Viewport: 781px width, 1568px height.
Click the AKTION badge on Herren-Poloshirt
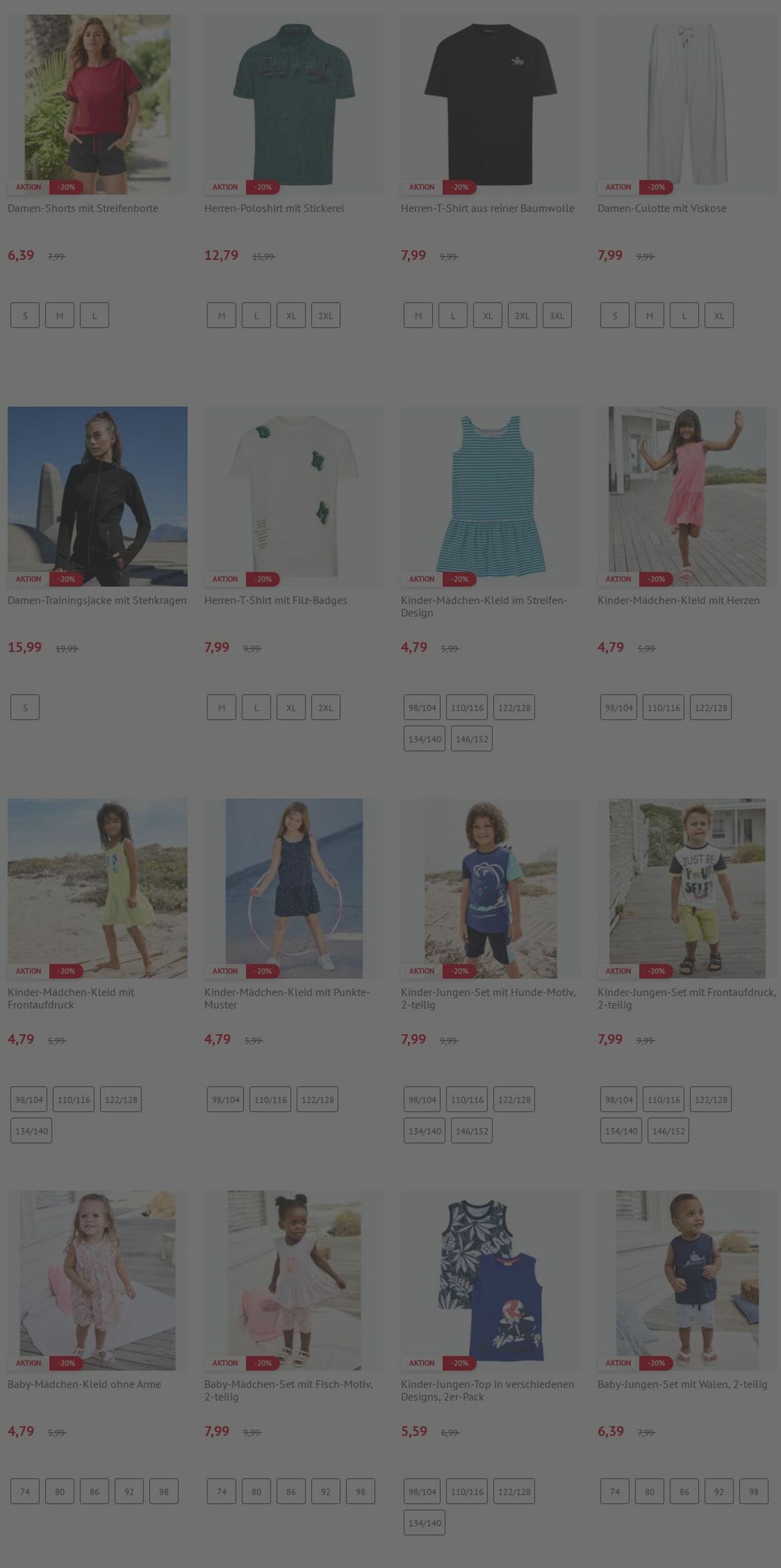click(225, 187)
